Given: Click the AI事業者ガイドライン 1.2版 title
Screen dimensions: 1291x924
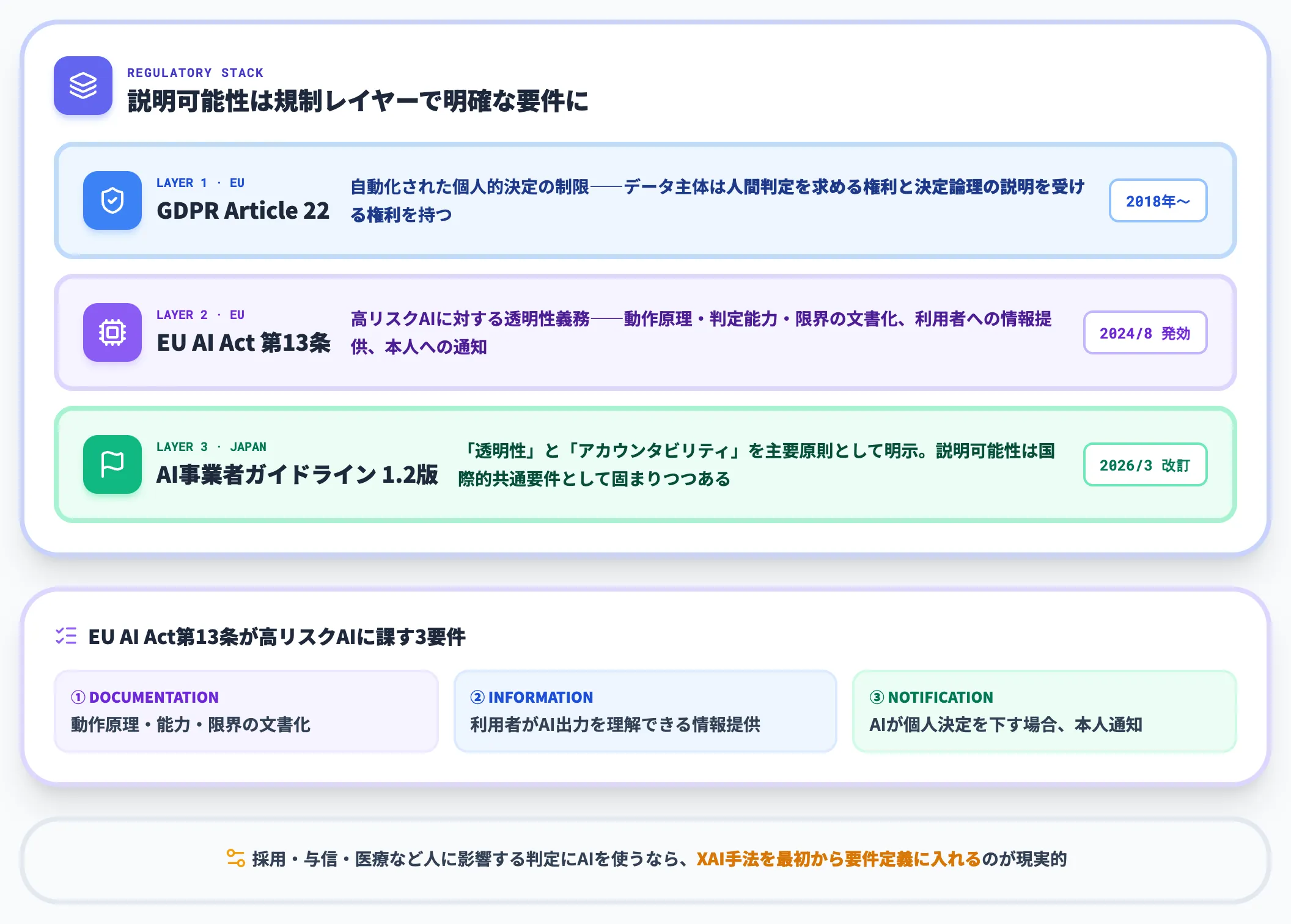Looking at the screenshot, I should [x=298, y=474].
